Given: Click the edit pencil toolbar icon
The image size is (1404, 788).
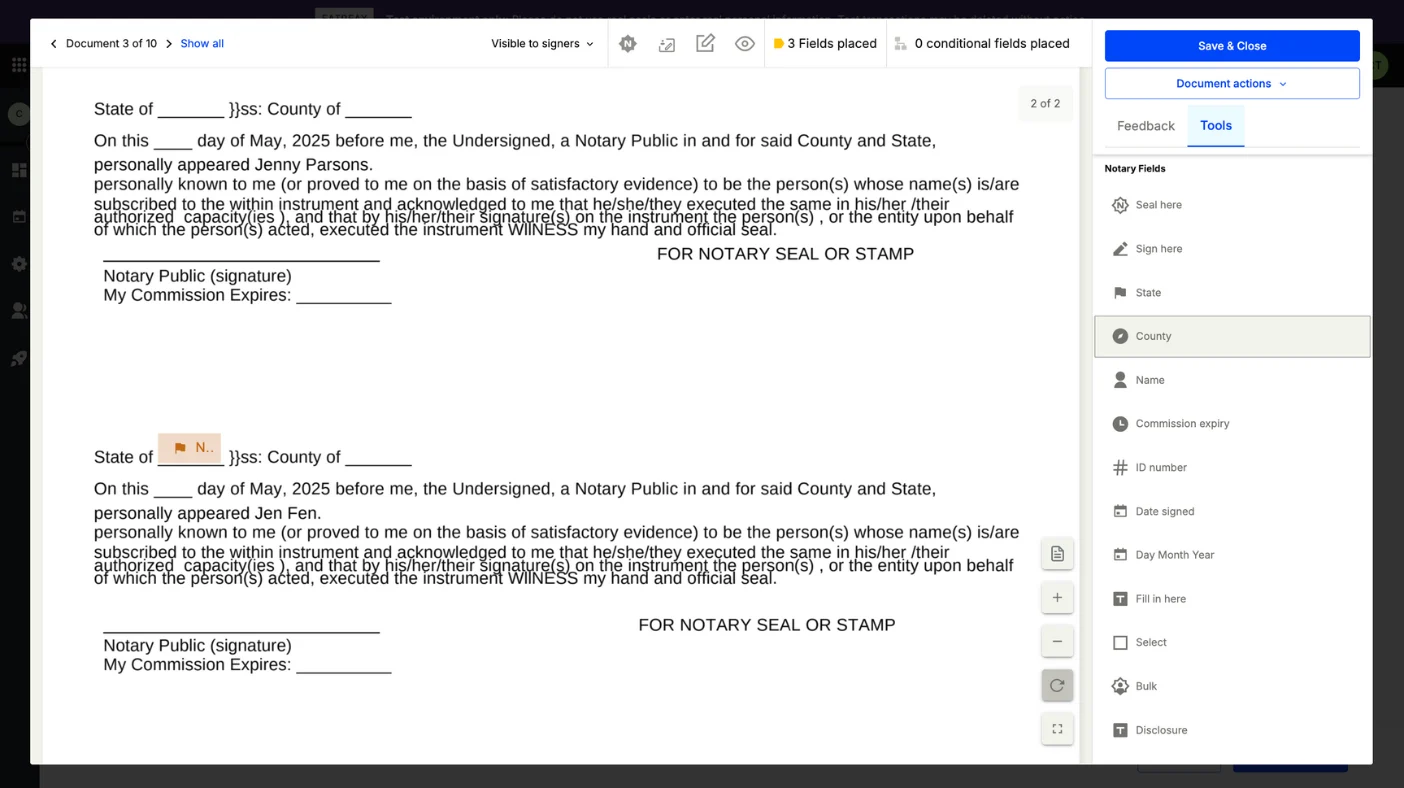Looking at the screenshot, I should 705,44.
